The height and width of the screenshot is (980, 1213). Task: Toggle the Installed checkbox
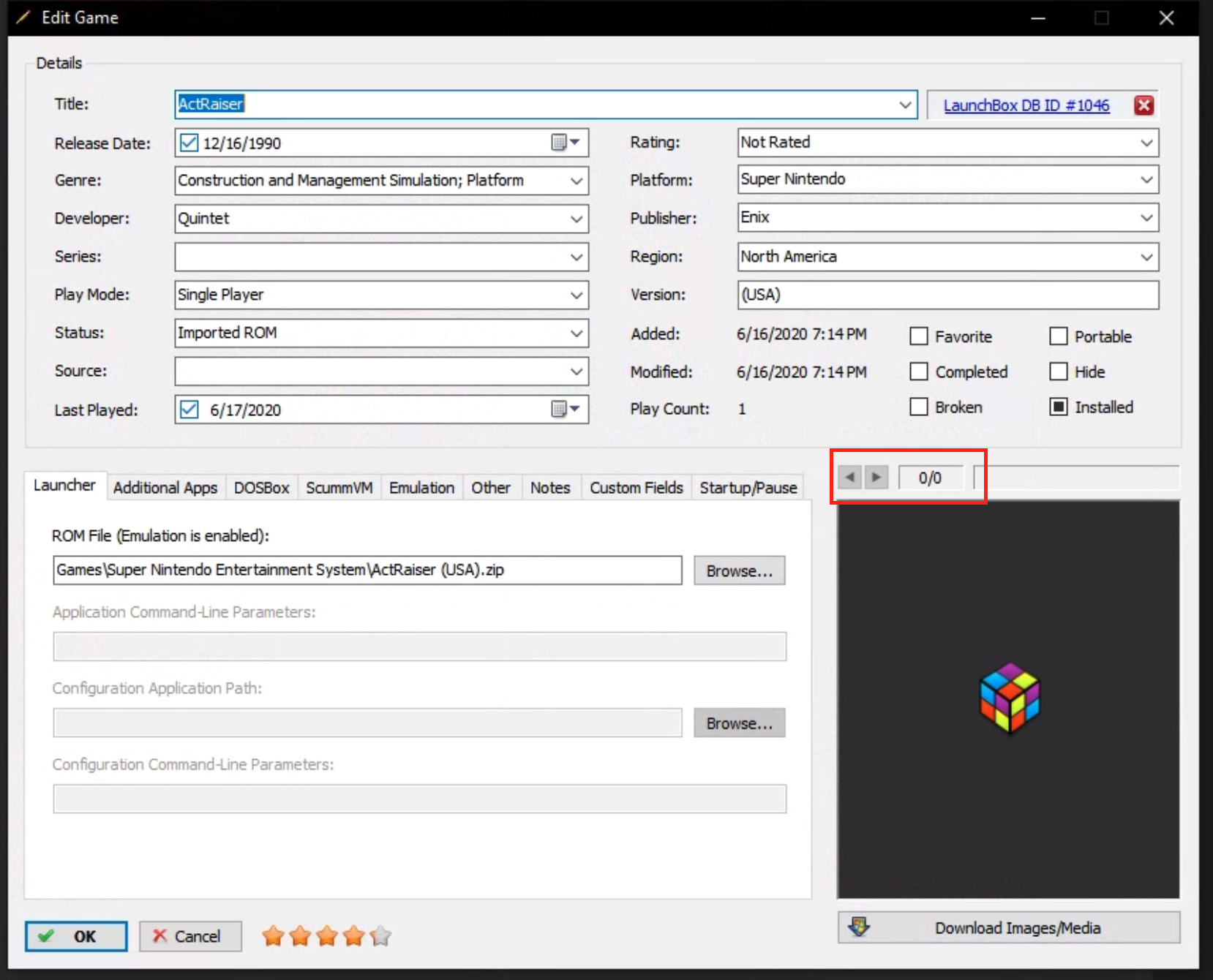1059,407
